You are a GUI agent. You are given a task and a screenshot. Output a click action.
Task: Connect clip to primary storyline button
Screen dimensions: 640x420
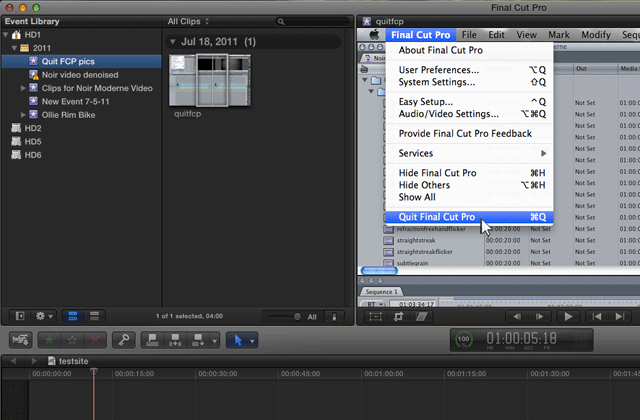(152, 340)
